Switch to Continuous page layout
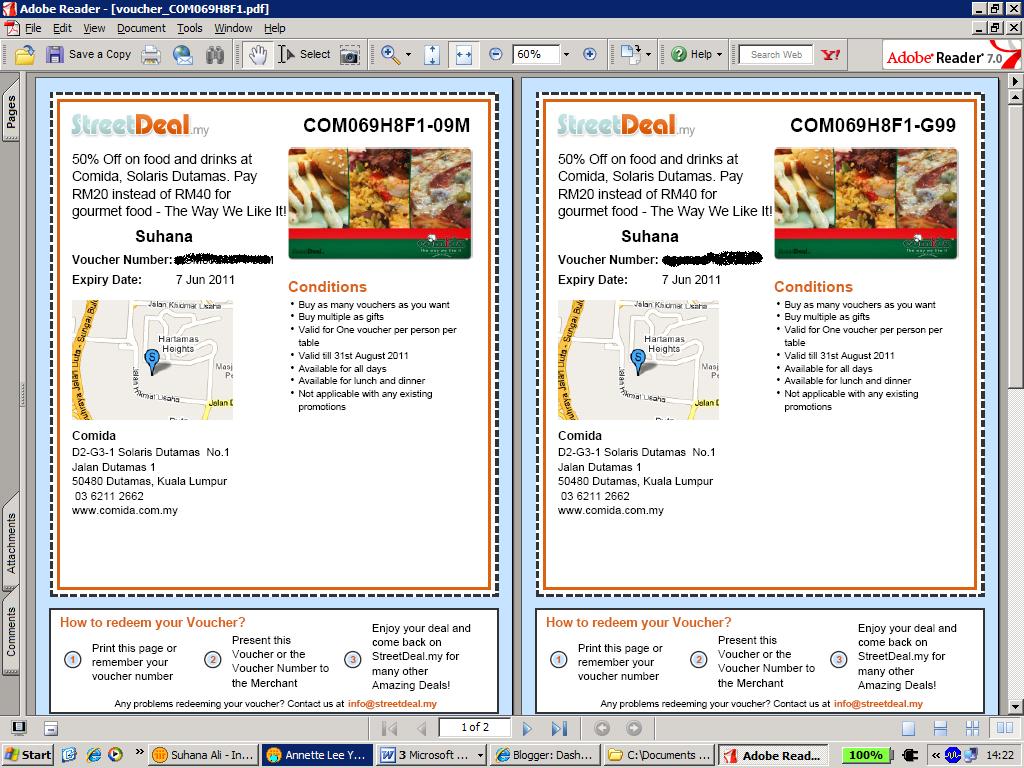1024x768 pixels. click(x=940, y=728)
